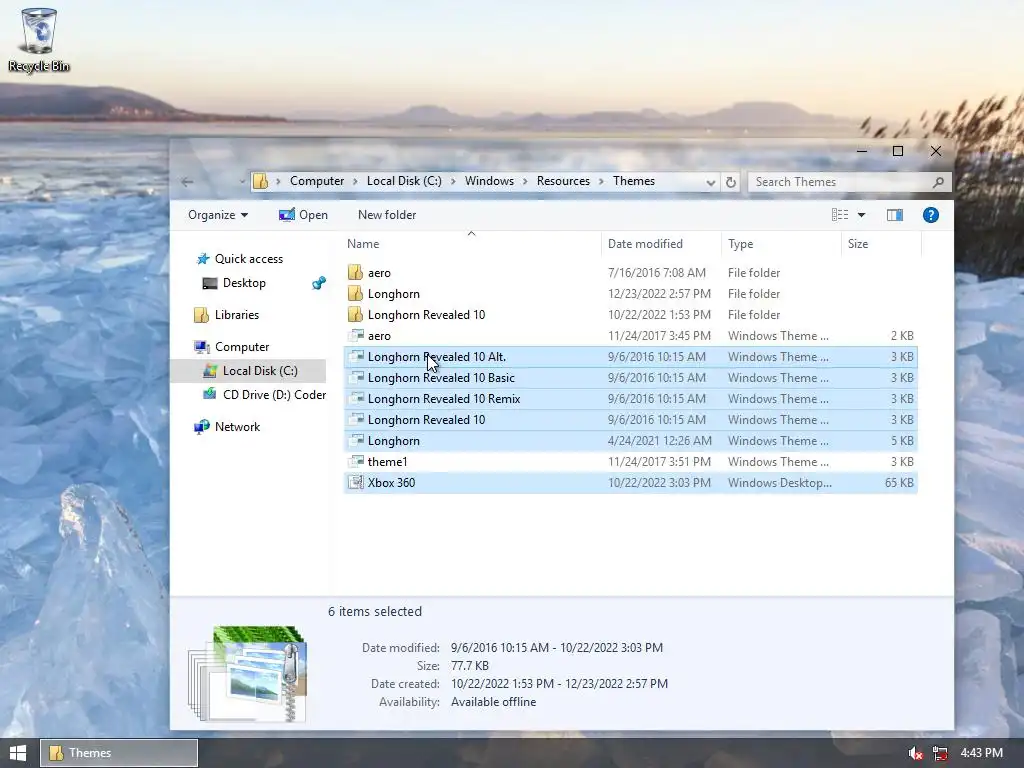Viewport: 1024px width, 768px height.
Task: Expand chevron after Windows in breadcrumb
Action: click(525, 182)
